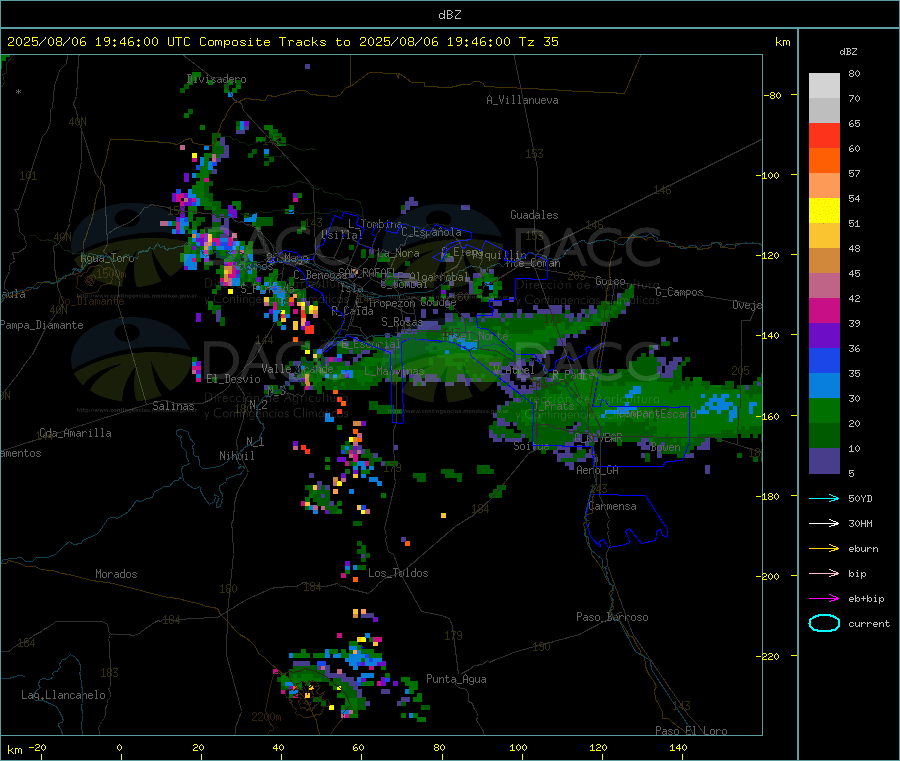Click the red storm cell near R_Caida
This screenshot has width=900, height=761.
[309, 329]
